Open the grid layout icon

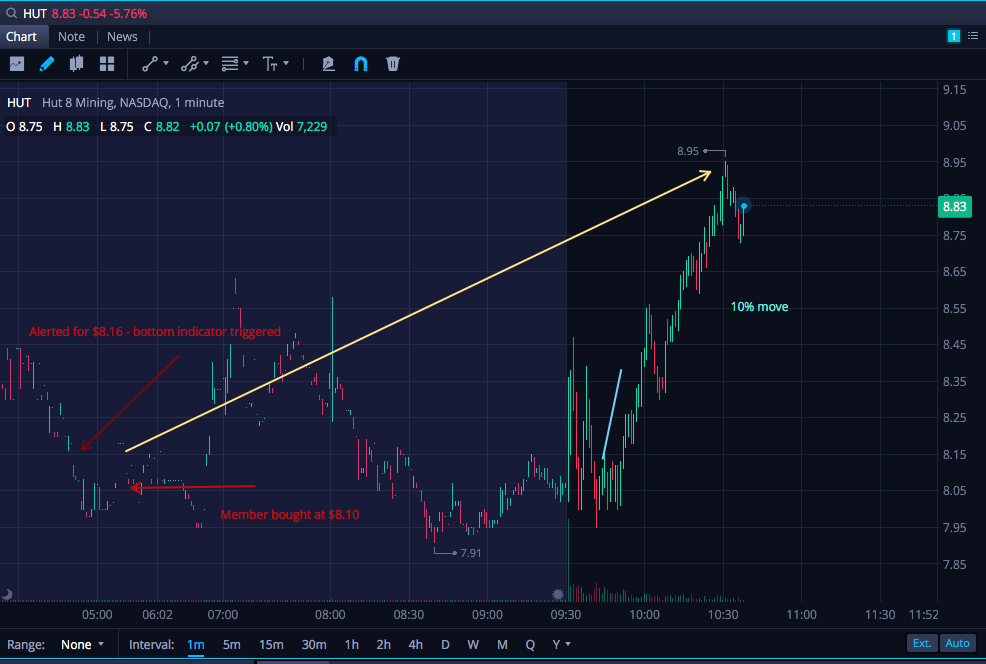coord(107,64)
